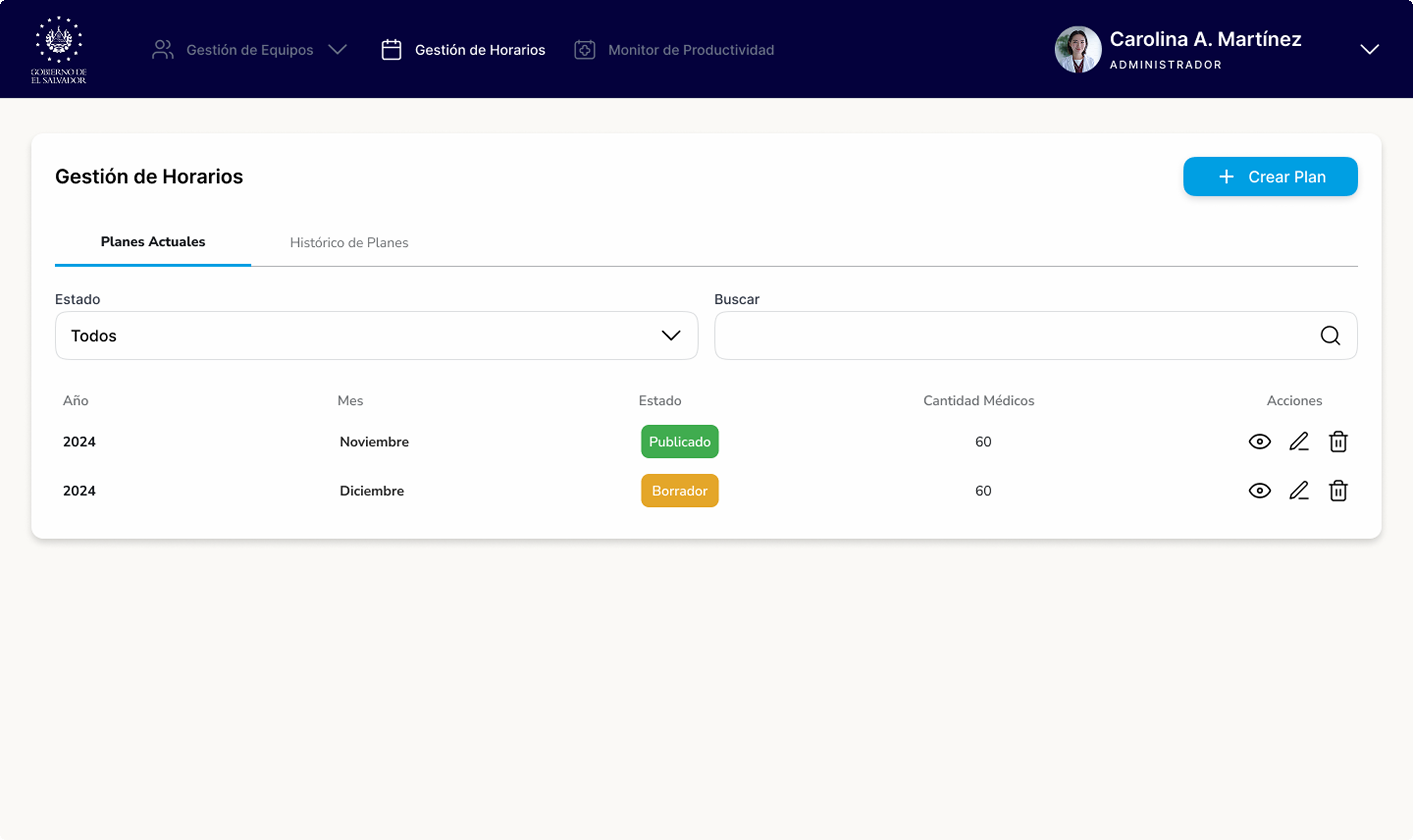View details of the Noviembre plan
Viewport: 1413px width, 840px height.
coord(1260,441)
